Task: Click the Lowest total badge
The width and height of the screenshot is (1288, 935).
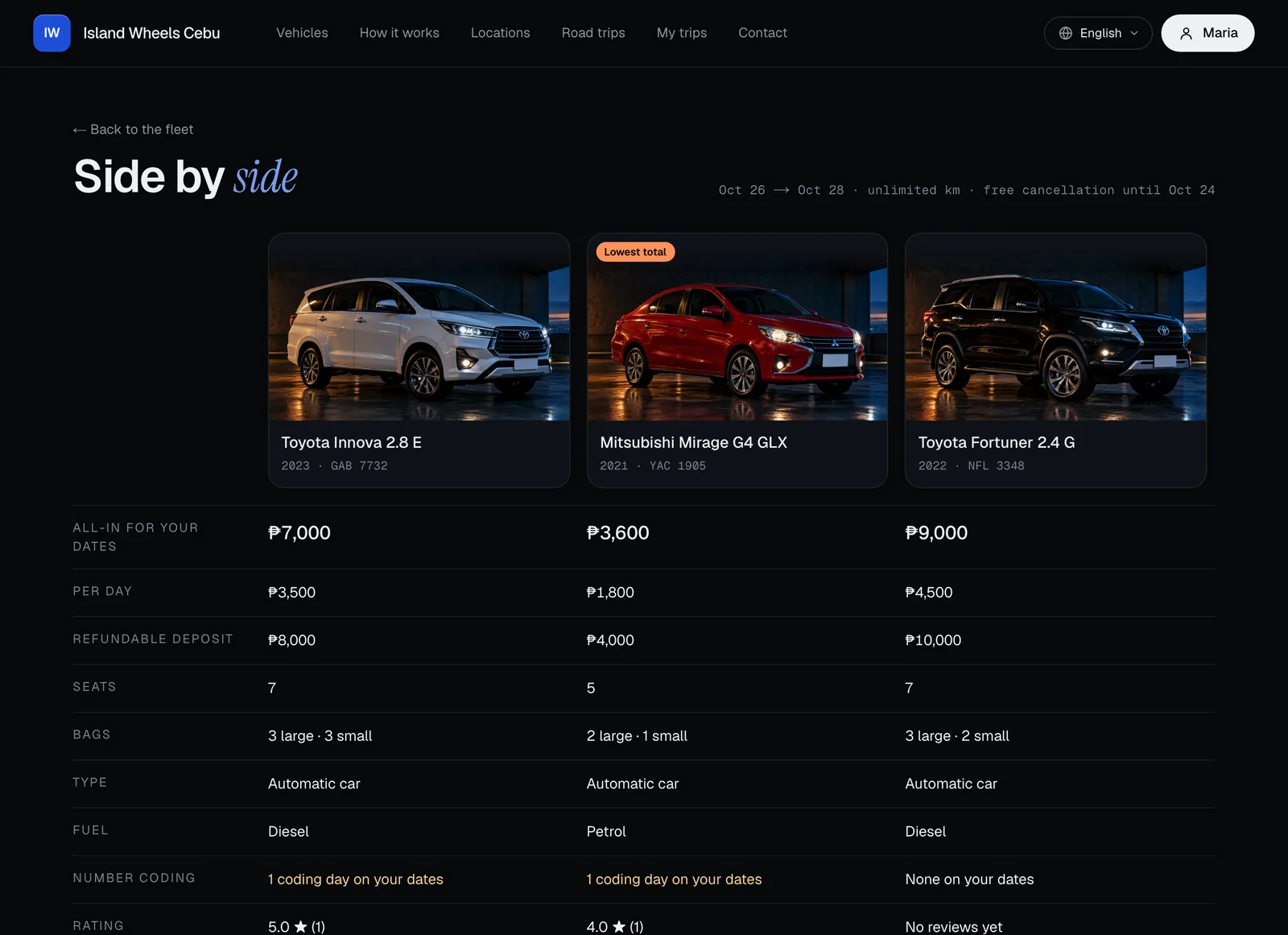Action: click(635, 252)
